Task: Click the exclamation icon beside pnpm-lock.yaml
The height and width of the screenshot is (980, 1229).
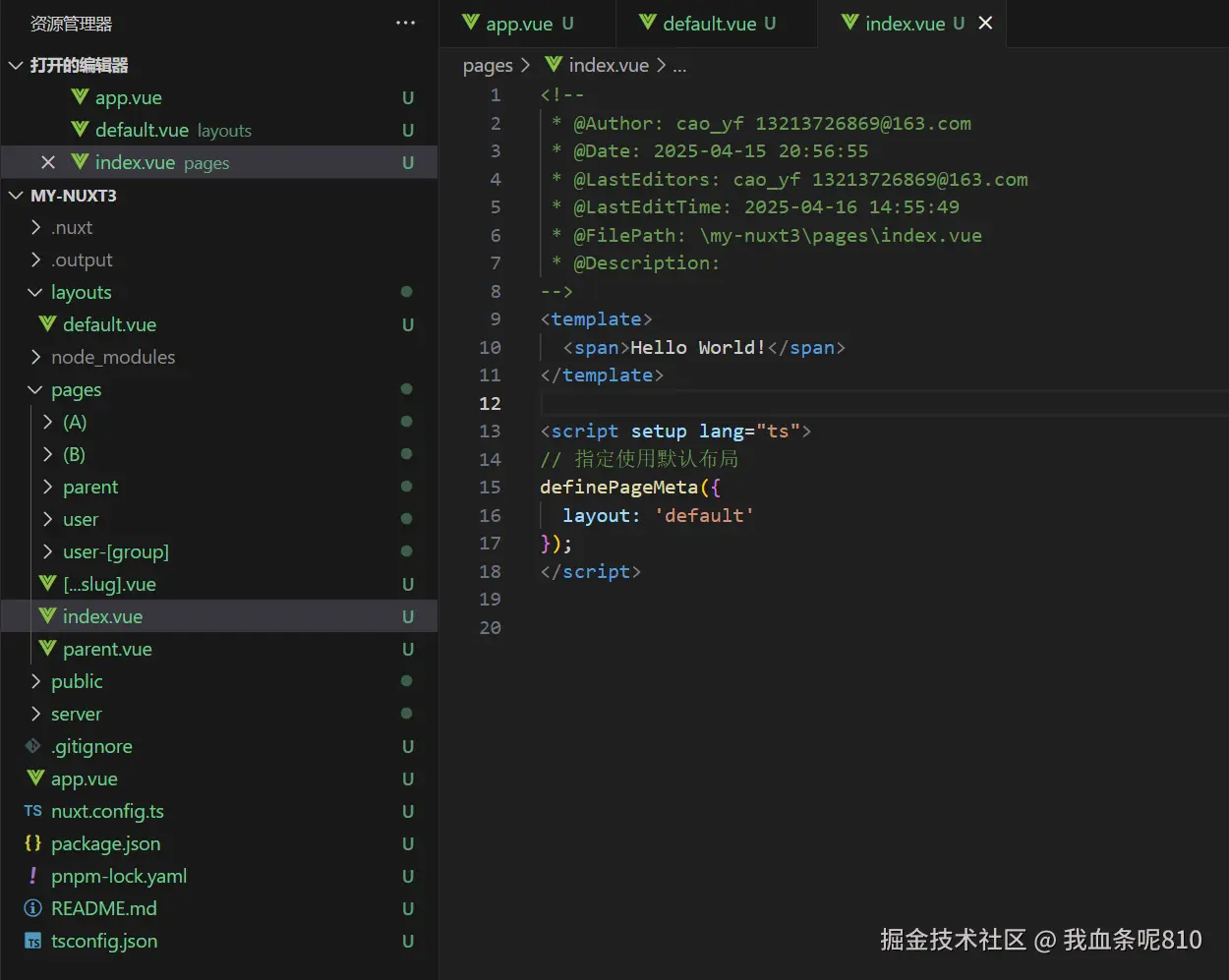Action: [32, 875]
